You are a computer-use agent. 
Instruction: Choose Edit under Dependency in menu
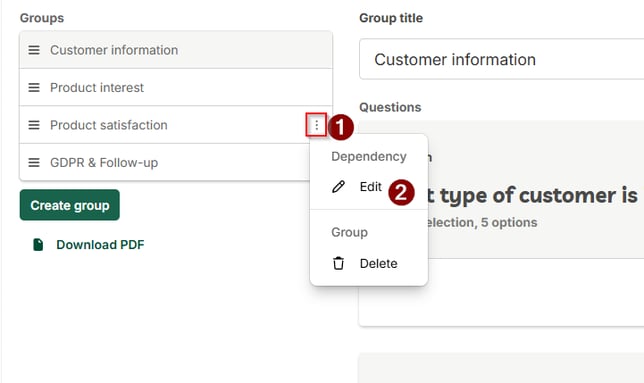click(x=369, y=187)
